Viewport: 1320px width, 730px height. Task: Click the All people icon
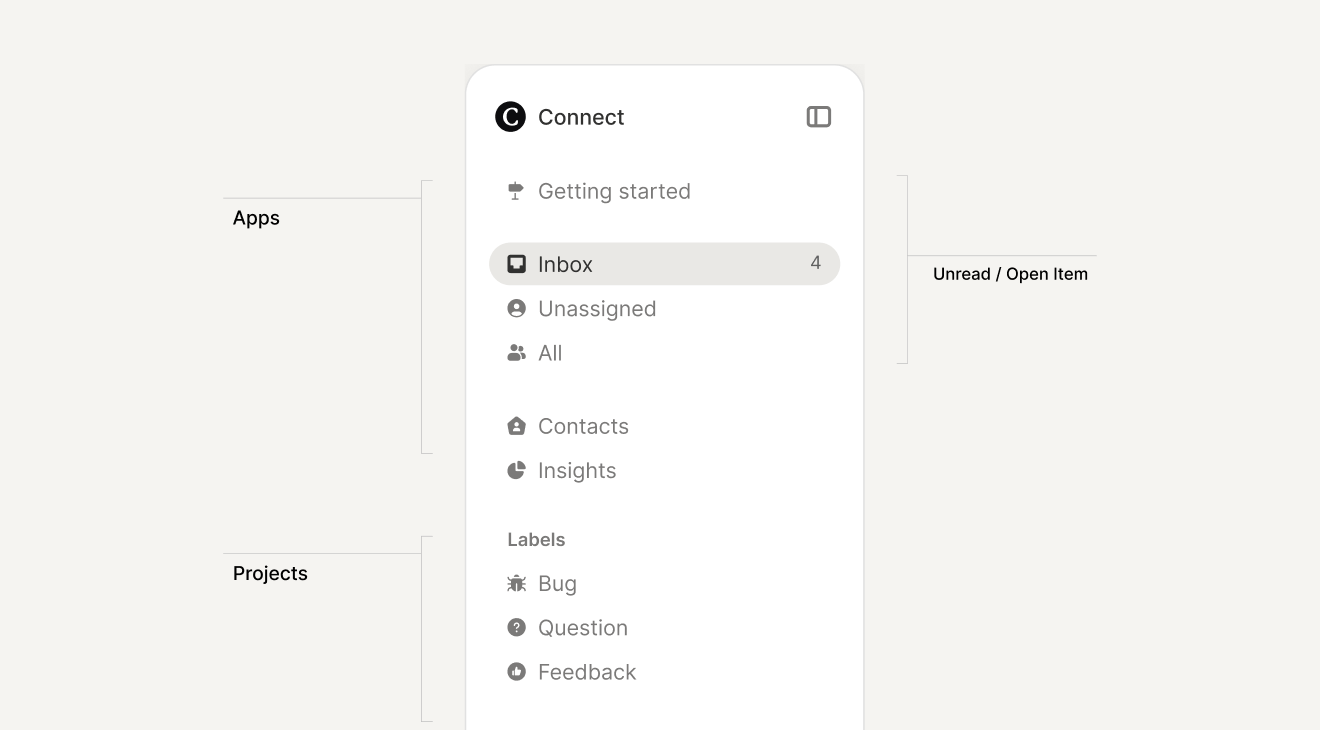click(x=516, y=353)
